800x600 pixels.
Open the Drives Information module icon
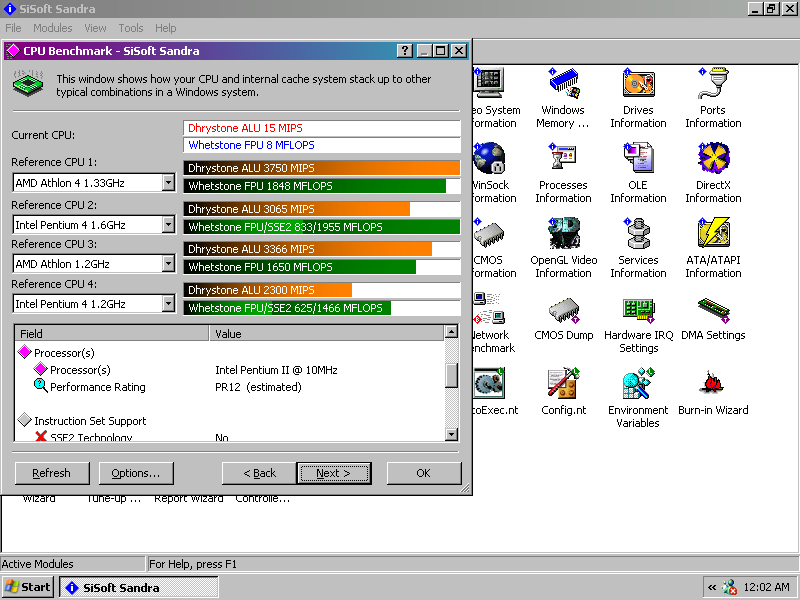pos(638,84)
